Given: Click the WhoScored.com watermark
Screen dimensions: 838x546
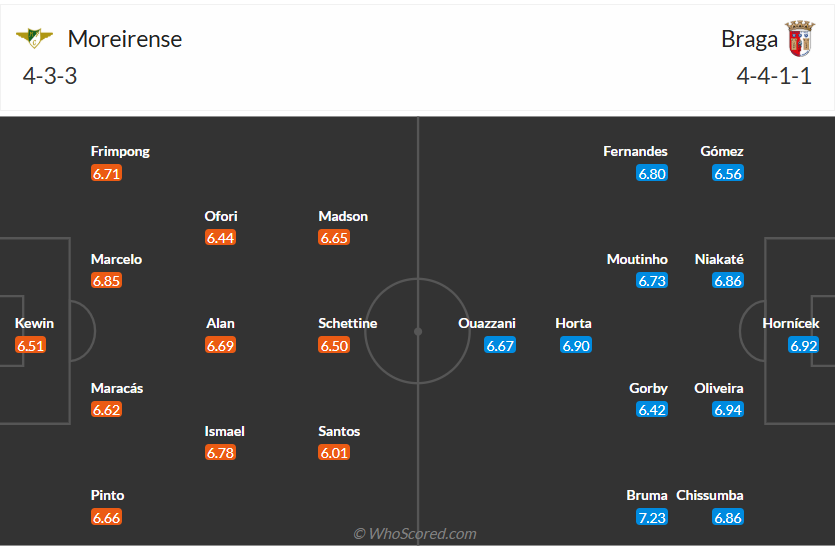Looking at the screenshot, I should click(415, 534).
